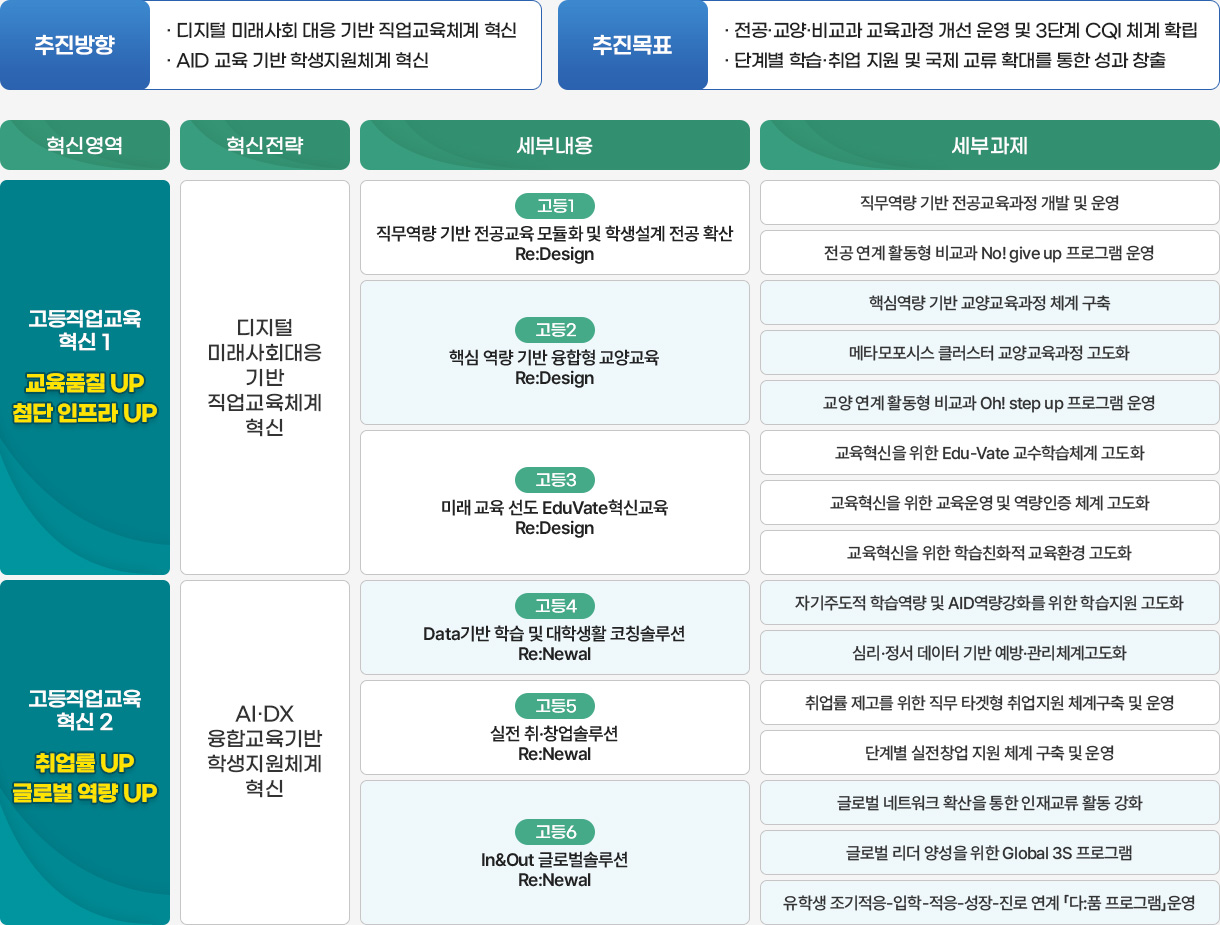Viewport: 1220px width, 925px height.
Task: Click the 직무역량 기반 전공교육과정 개발 및 운영 item
Action: [990, 203]
